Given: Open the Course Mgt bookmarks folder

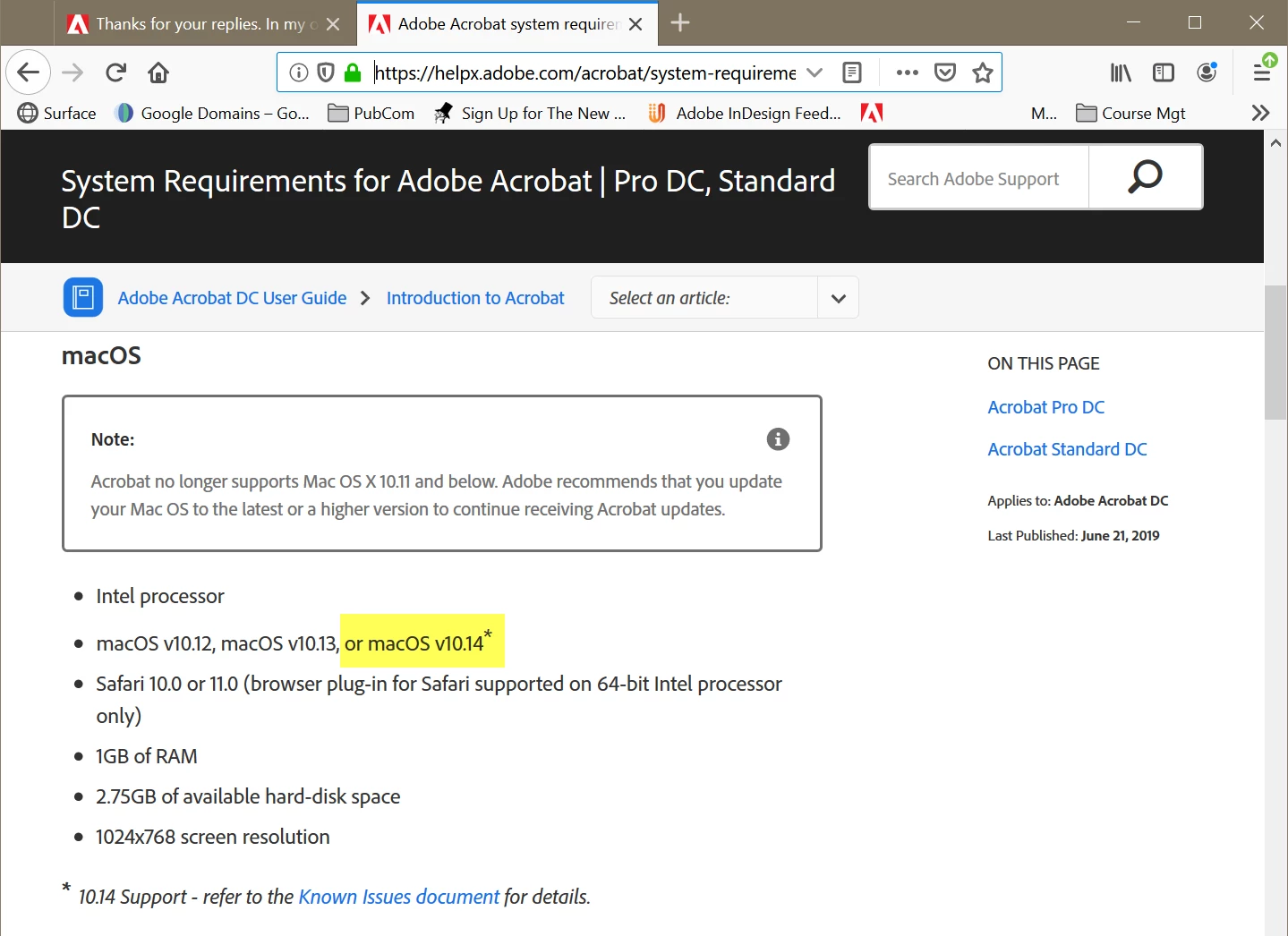Looking at the screenshot, I should pos(1131,113).
